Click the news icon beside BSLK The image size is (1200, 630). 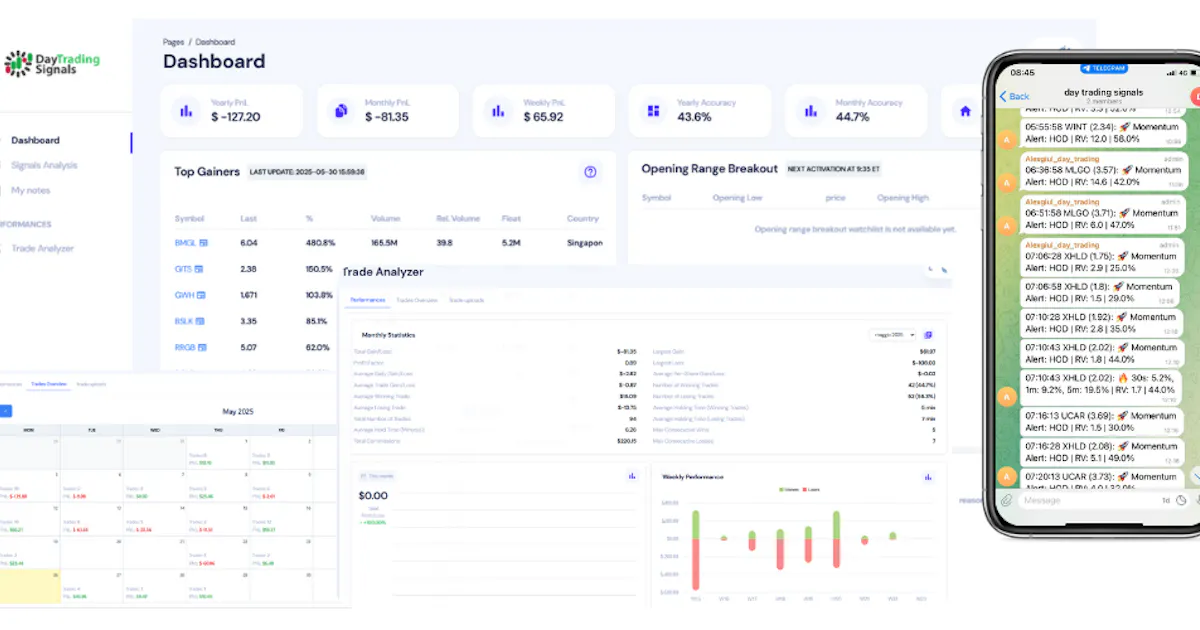pos(202,321)
